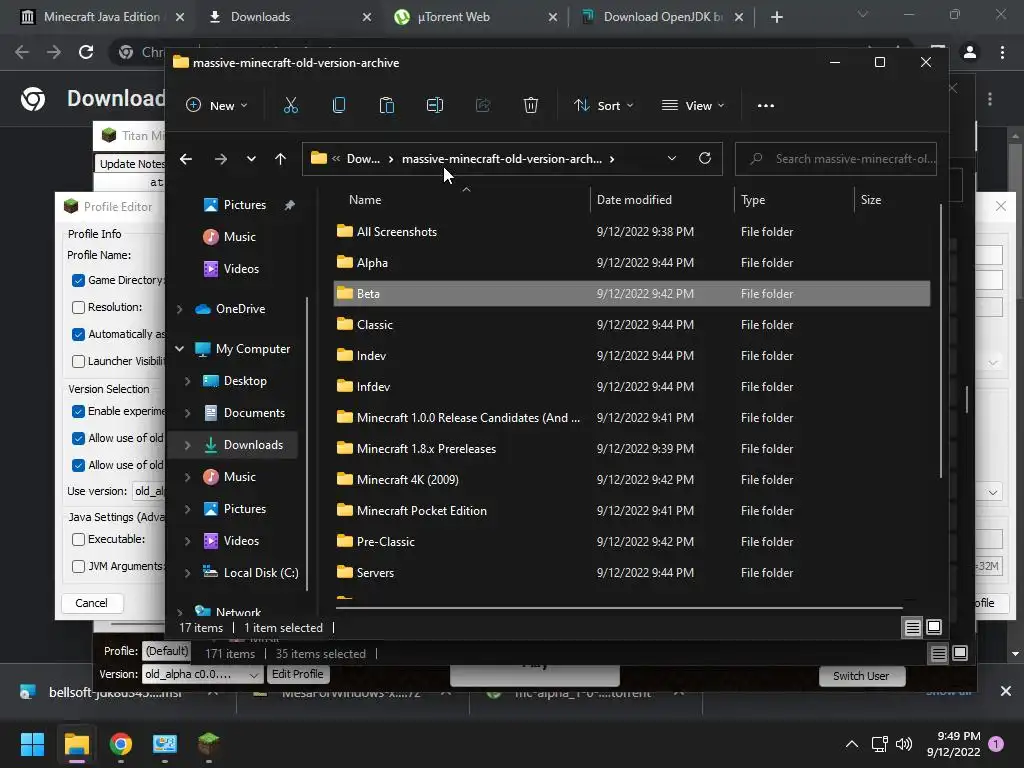The width and height of the screenshot is (1024, 768).
Task: Toggle the Automatically ask checkbox
Action: [x=78, y=334]
